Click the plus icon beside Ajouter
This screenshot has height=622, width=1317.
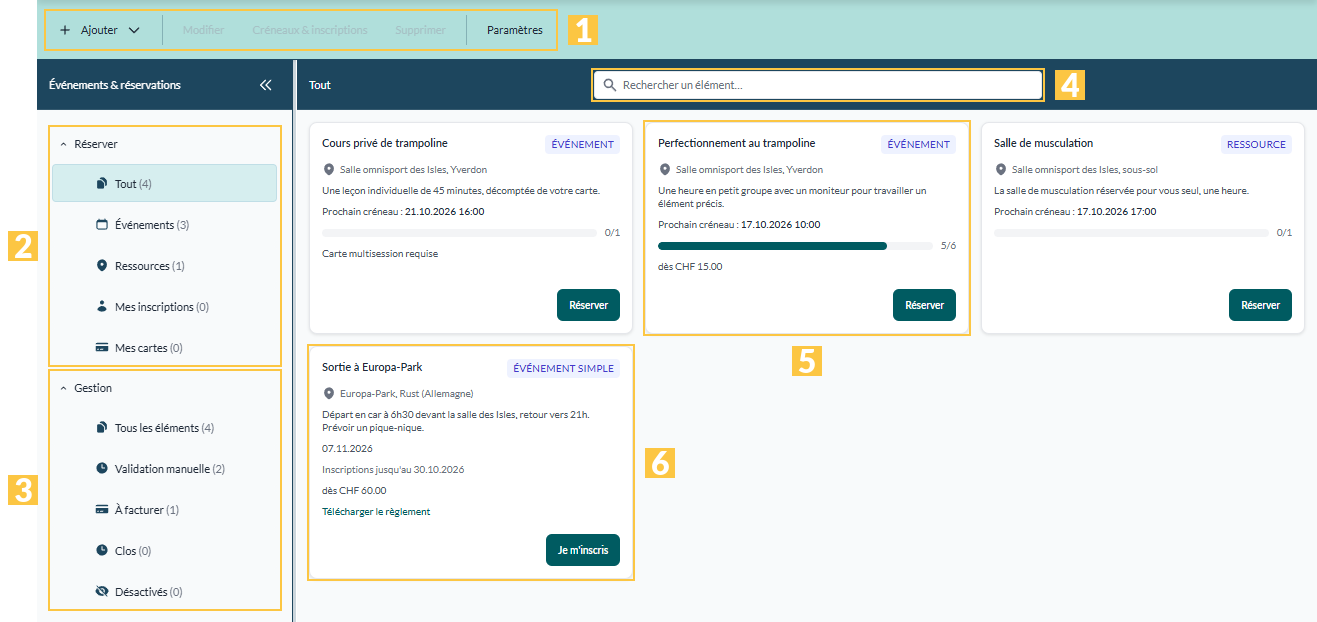point(65,30)
